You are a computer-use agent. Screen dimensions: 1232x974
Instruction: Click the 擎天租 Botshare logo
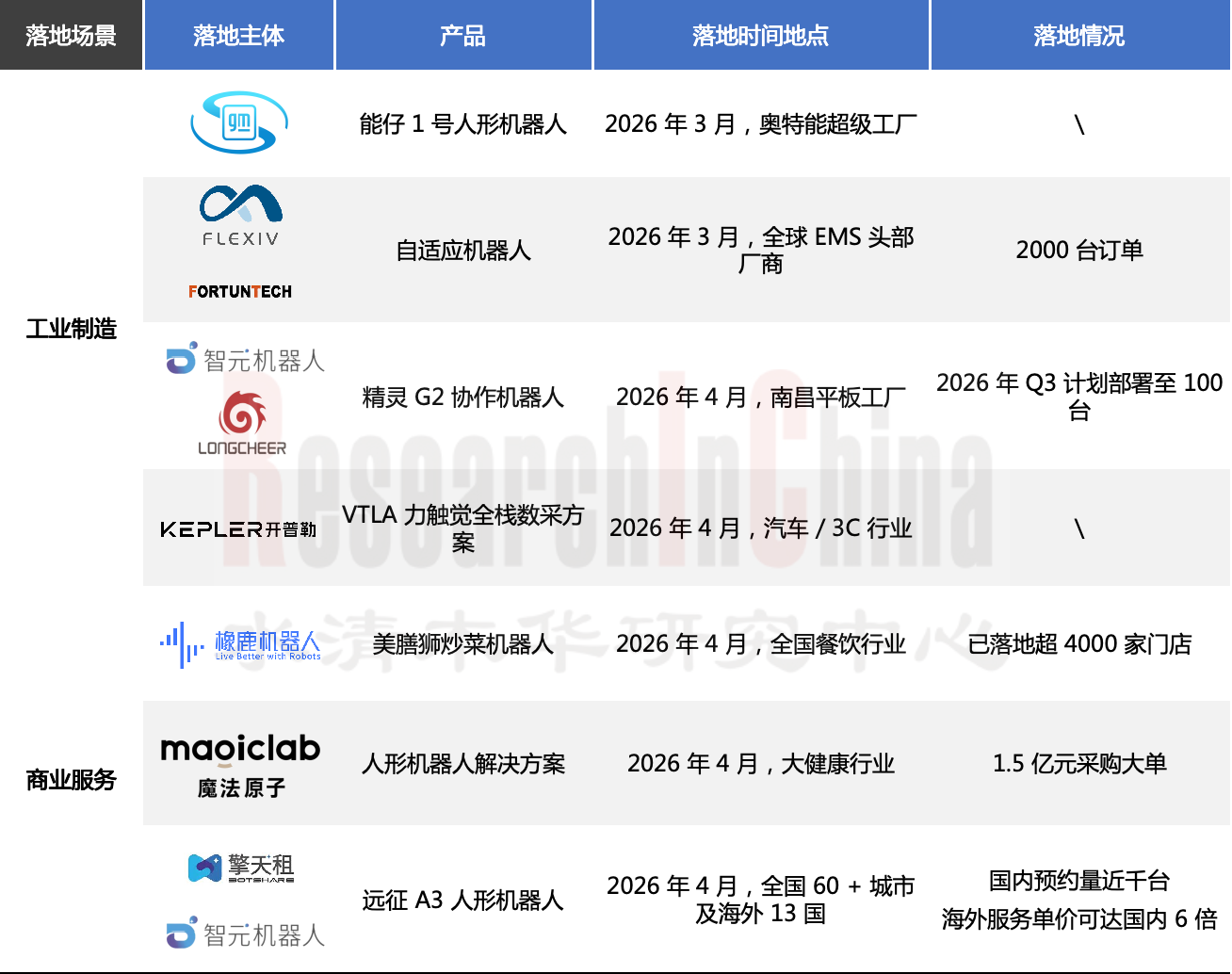coord(241,868)
